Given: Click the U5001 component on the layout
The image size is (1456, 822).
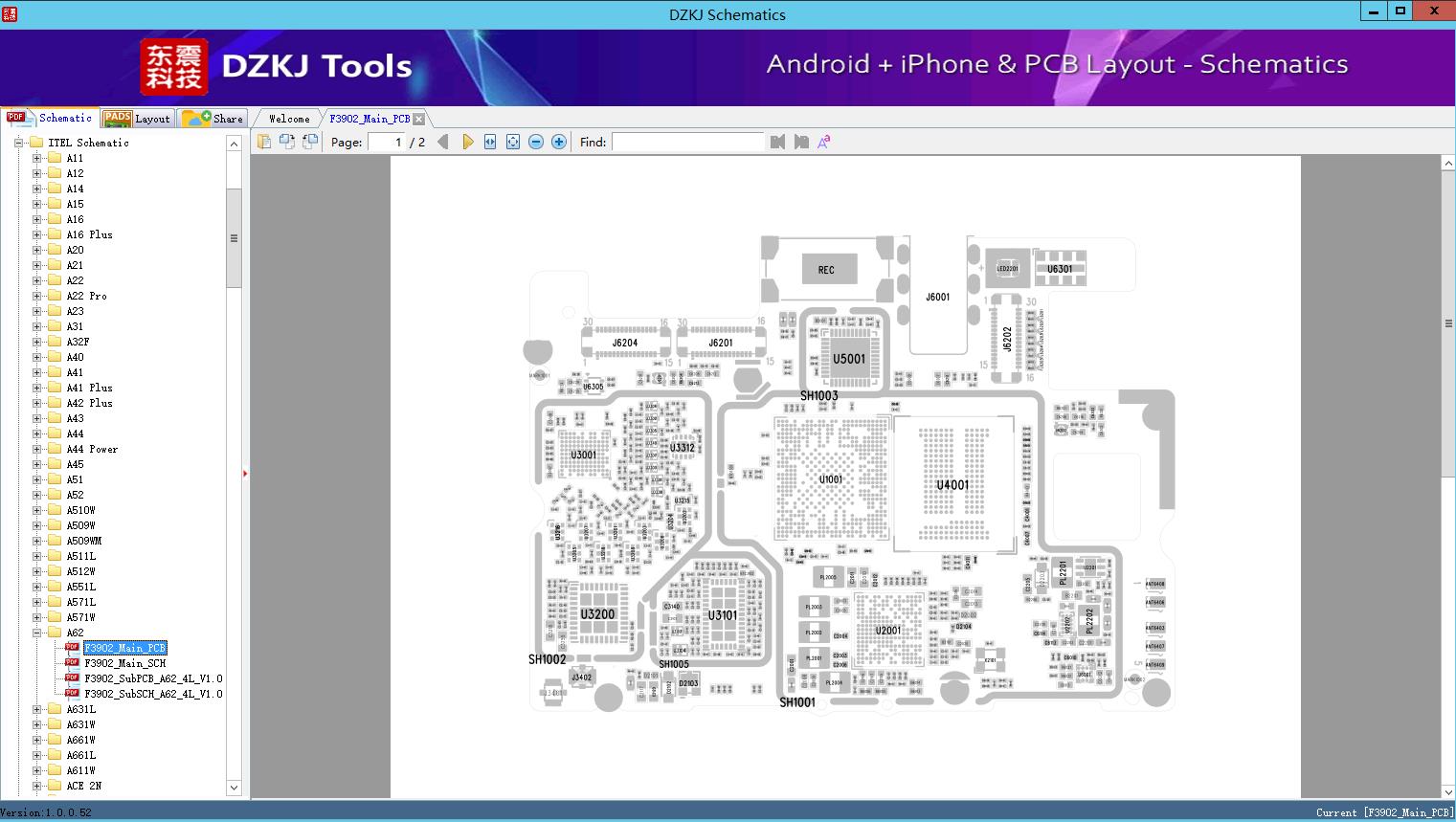Looking at the screenshot, I should tap(848, 359).
